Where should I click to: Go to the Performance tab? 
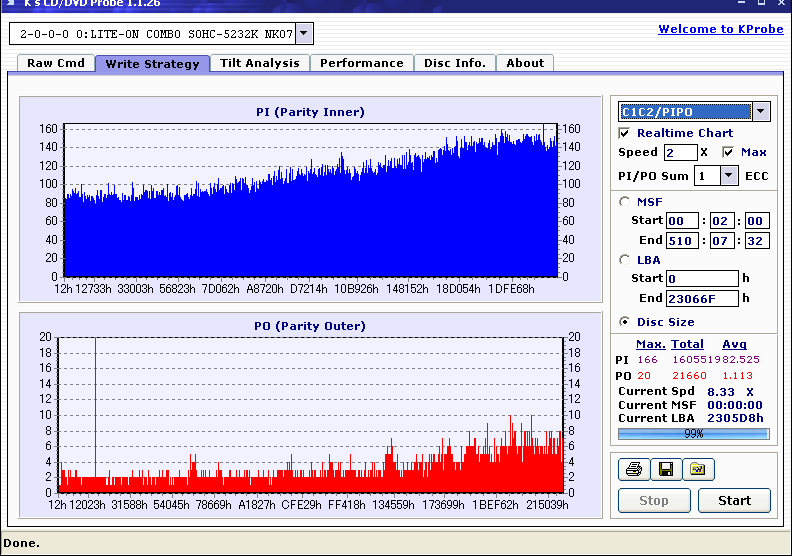tap(362, 63)
